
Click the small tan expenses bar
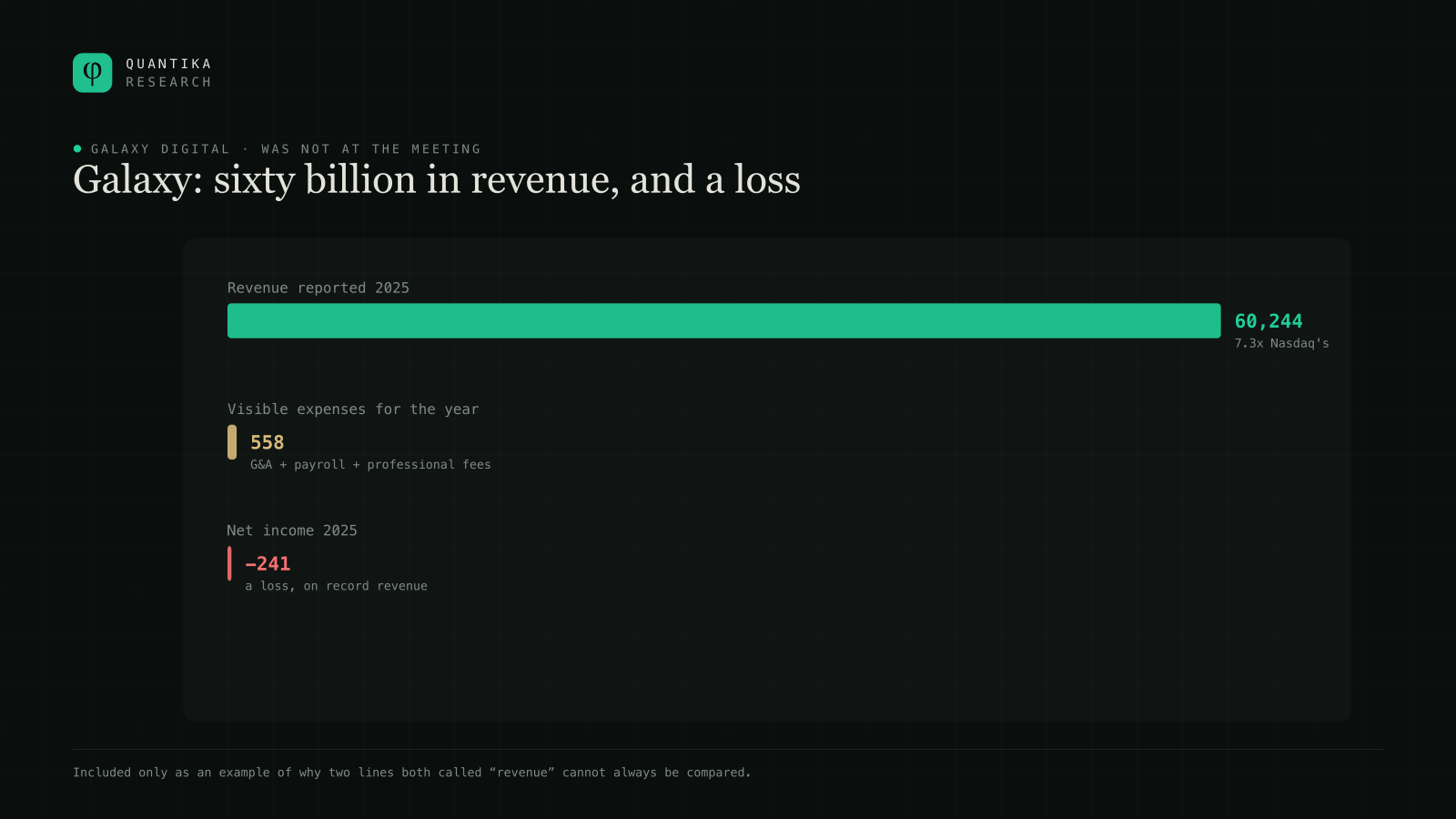tap(232, 442)
